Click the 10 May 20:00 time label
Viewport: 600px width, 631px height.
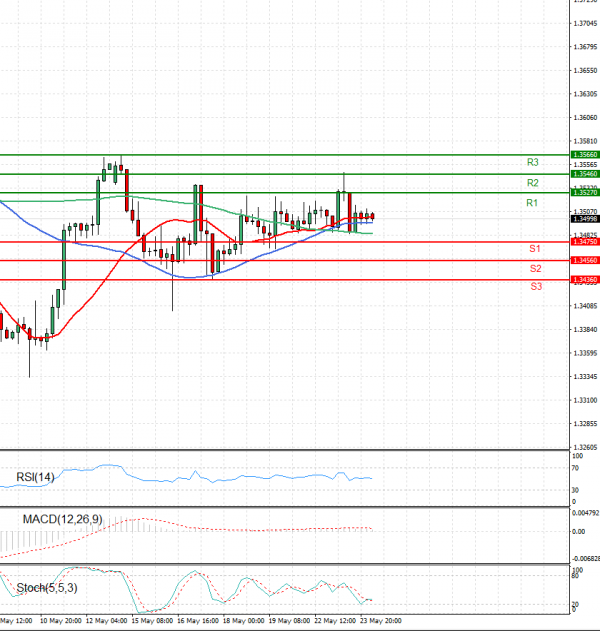[61, 621]
